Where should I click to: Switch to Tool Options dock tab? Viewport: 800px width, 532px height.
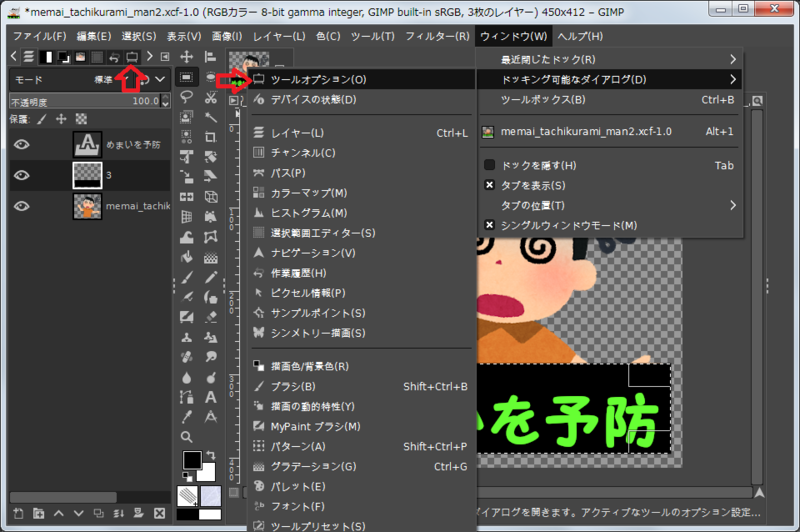point(132,57)
